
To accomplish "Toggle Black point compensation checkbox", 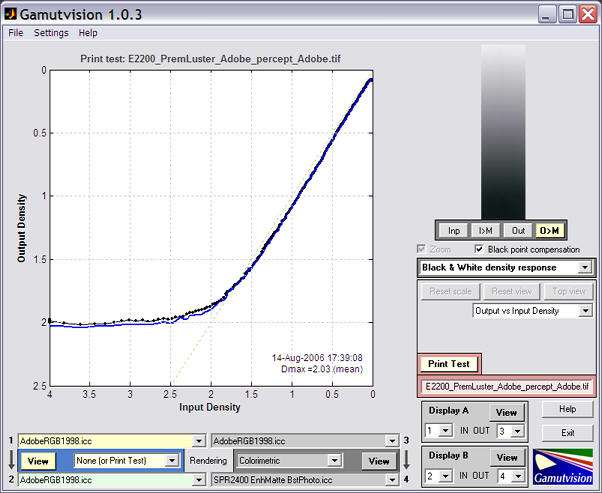I will click(x=479, y=249).
